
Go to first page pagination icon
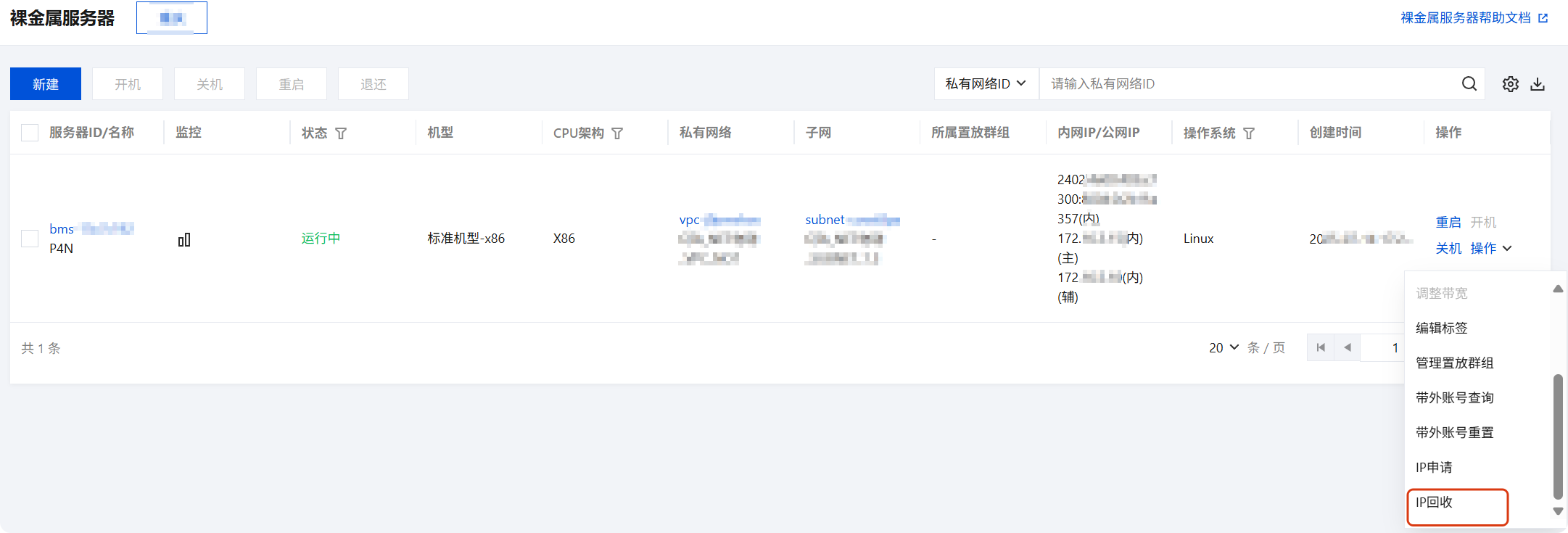point(1321,348)
